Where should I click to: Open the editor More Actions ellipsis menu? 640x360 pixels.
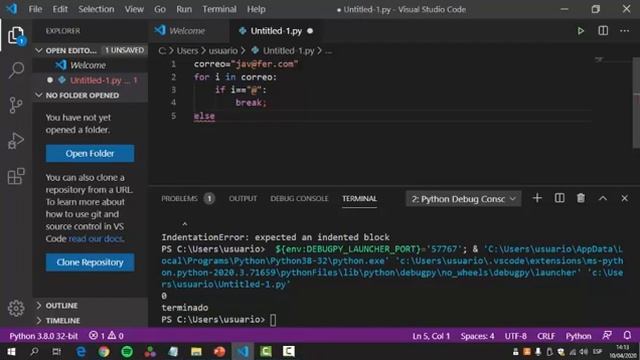pyautogui.click(x=624, y=31)
